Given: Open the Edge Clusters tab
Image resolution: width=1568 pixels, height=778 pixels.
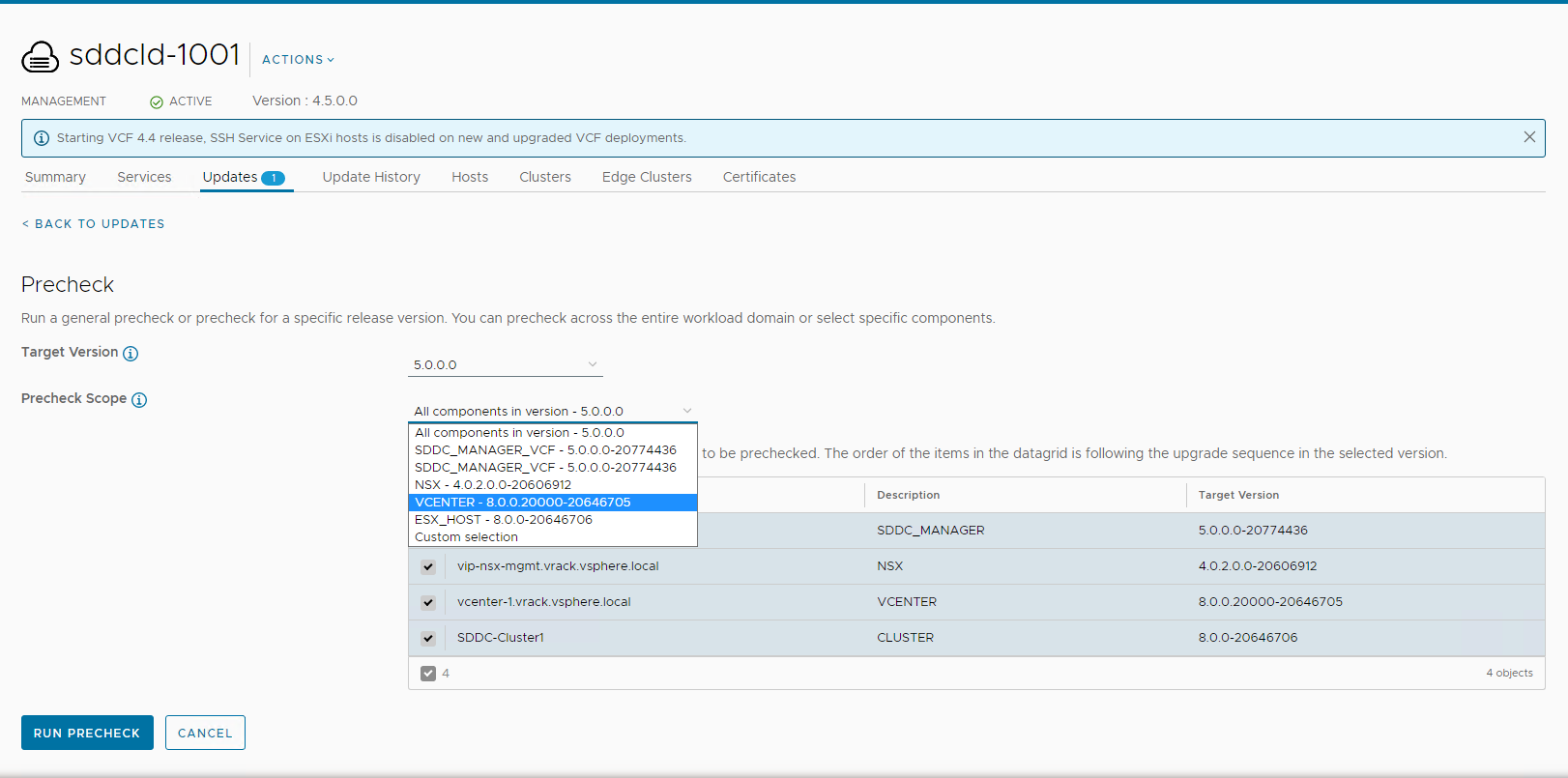Looking at the screenshot, I should (647, 177).
